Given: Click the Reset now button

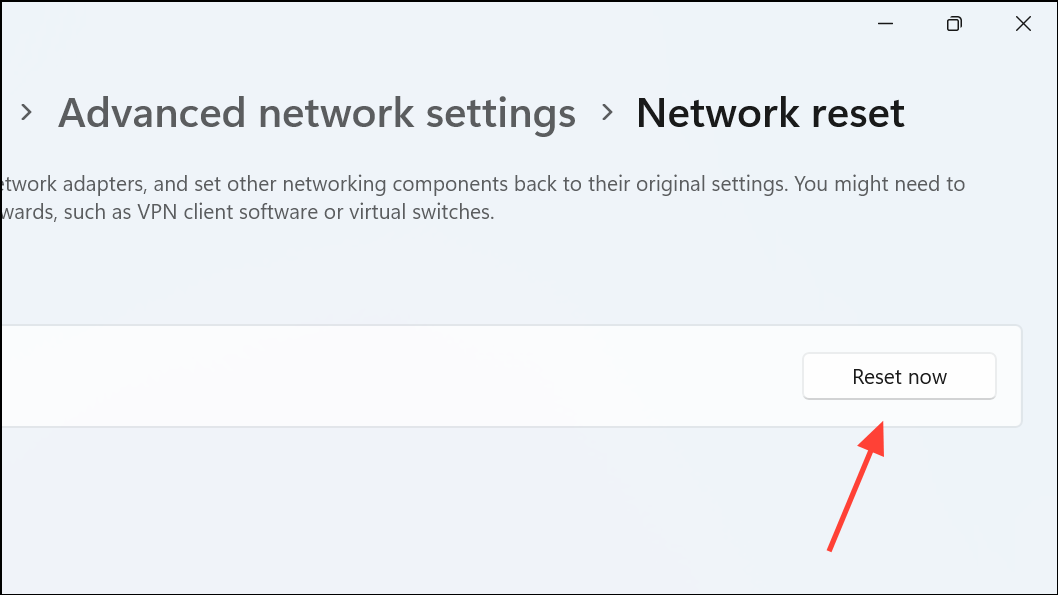Looking at the screenshot, I should coord(899,376).
